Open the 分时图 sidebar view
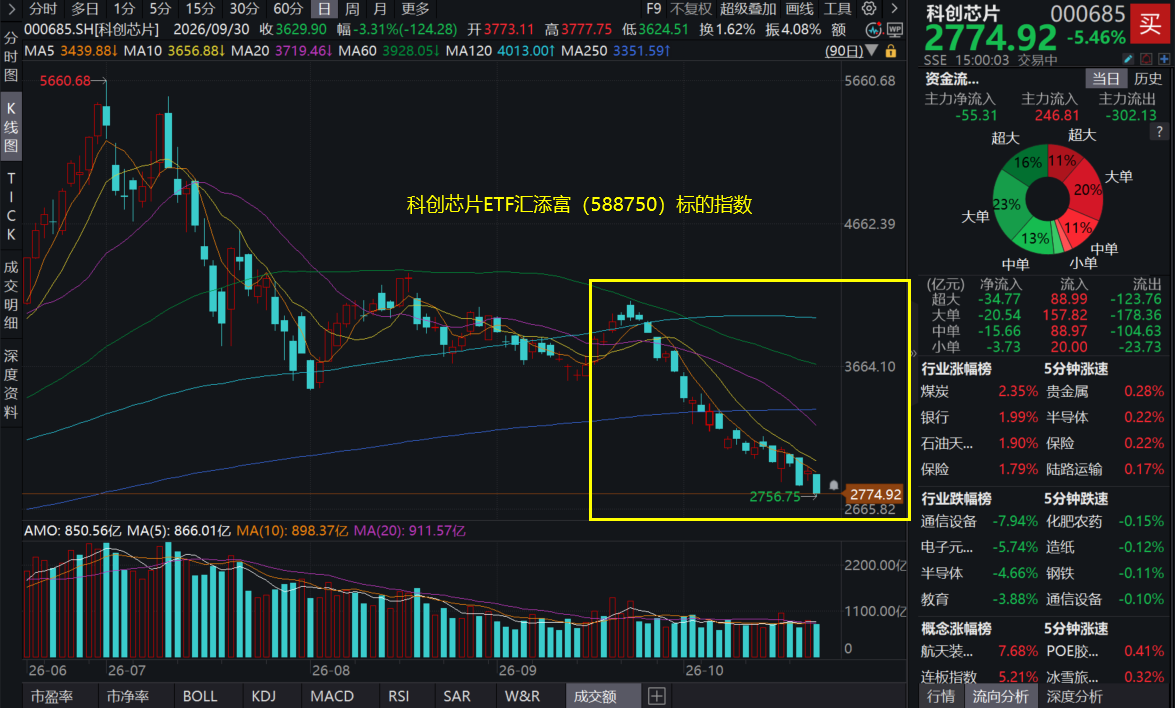 click(10, 56)
